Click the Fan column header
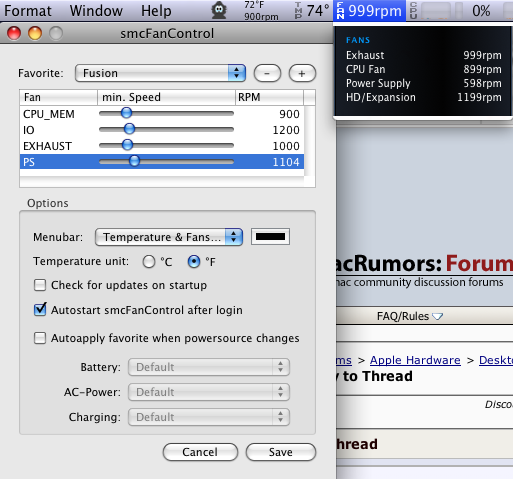This screenshot has width=513, height=479. point(58,97)
